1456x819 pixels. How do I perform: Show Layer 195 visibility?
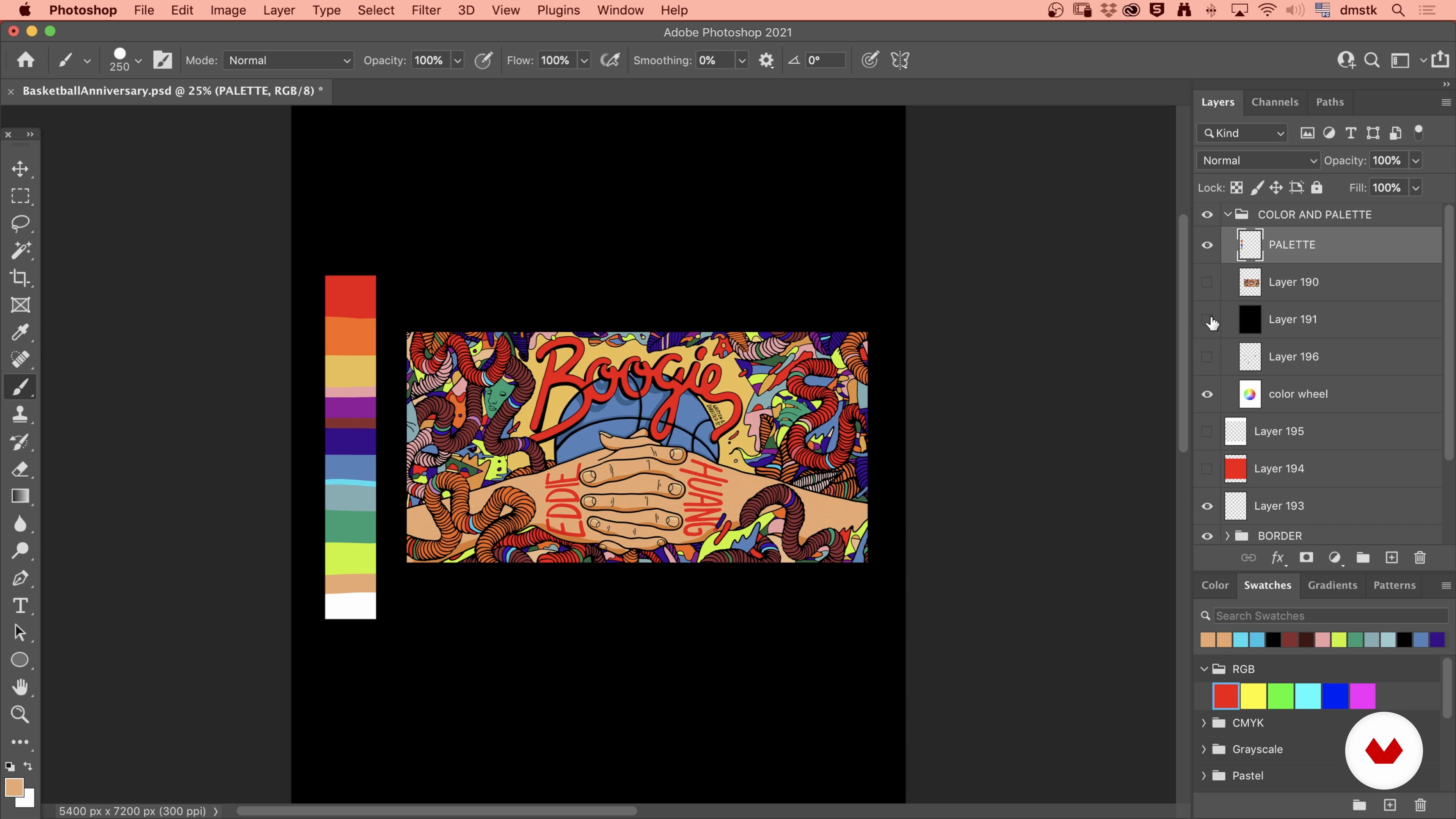click(x=1207, y=431)
